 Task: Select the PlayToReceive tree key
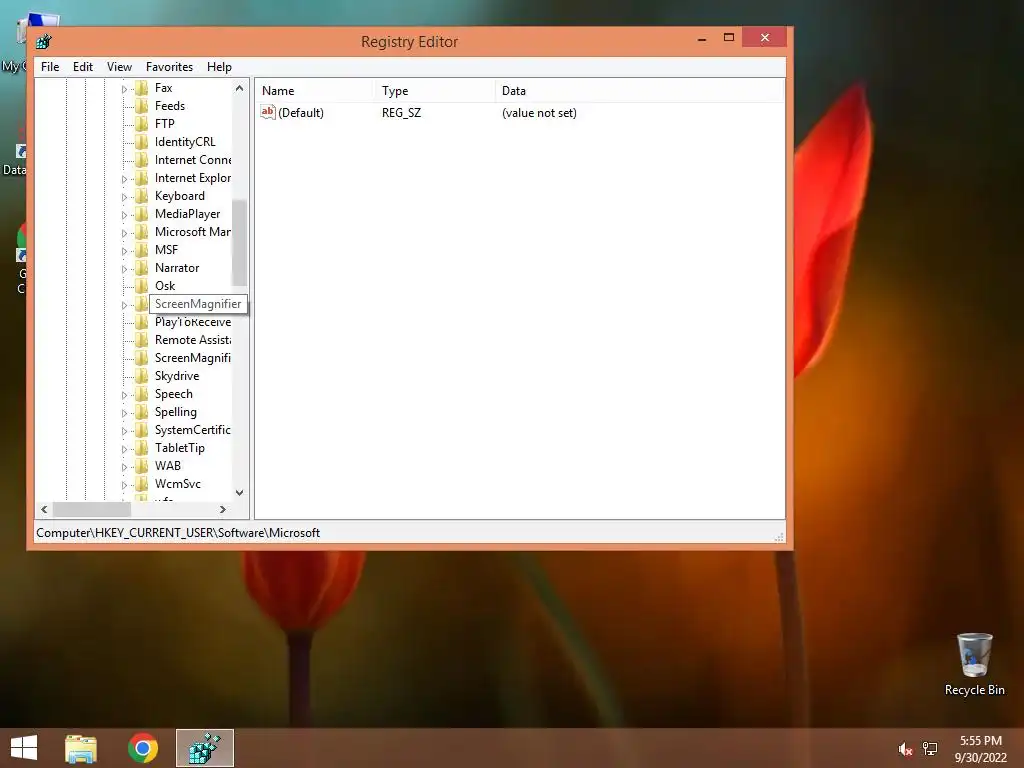[193, 322]
